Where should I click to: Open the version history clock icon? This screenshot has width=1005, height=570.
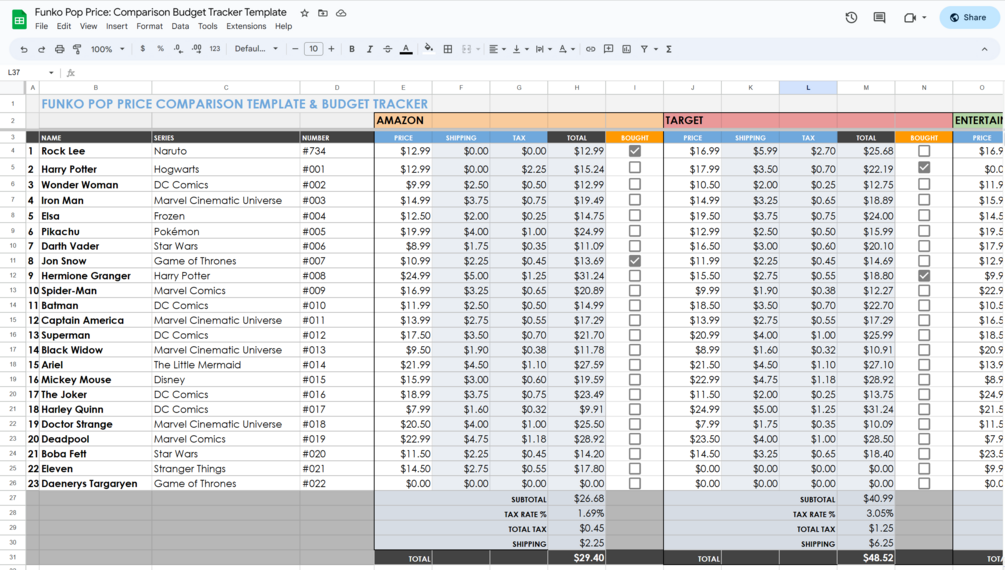point(851,18)
